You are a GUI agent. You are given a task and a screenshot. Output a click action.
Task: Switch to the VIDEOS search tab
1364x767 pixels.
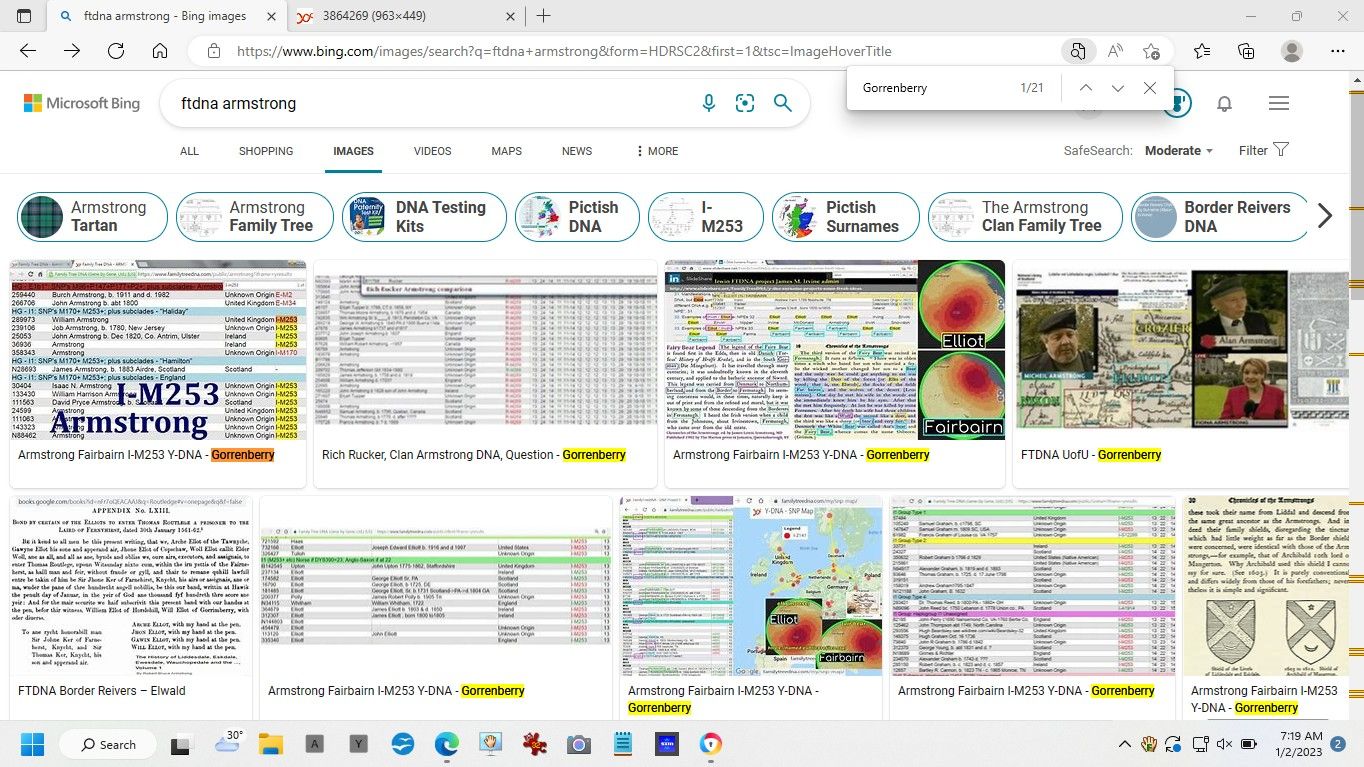[433, 151]
